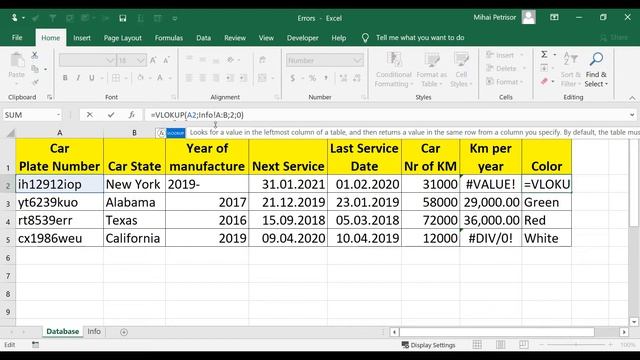
Task: Switch to the Developer tab
Action: 302,38
